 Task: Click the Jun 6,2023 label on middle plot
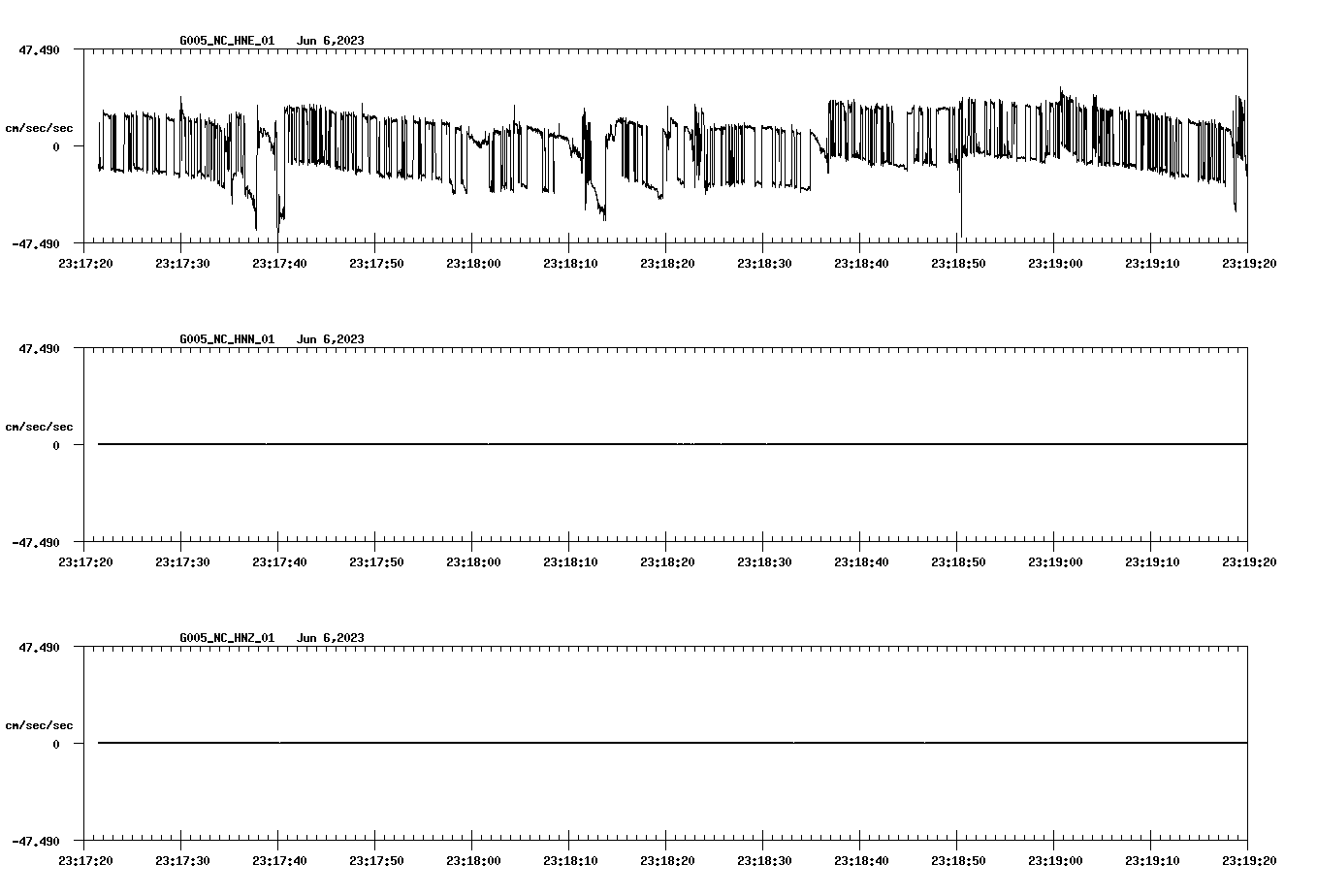point(331,339)
